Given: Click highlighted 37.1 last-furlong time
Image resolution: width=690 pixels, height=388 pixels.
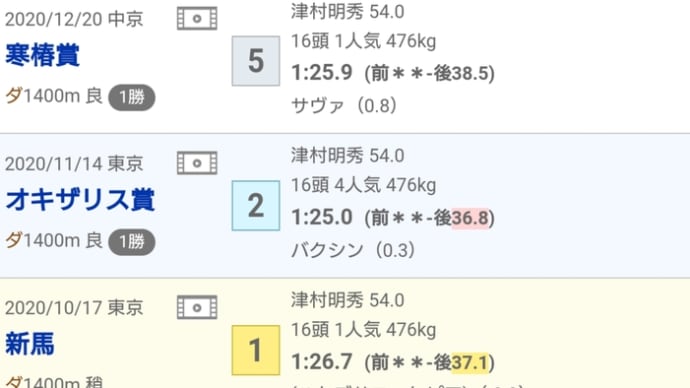Looking at the screenshot, I should click(x=470, y=362).
